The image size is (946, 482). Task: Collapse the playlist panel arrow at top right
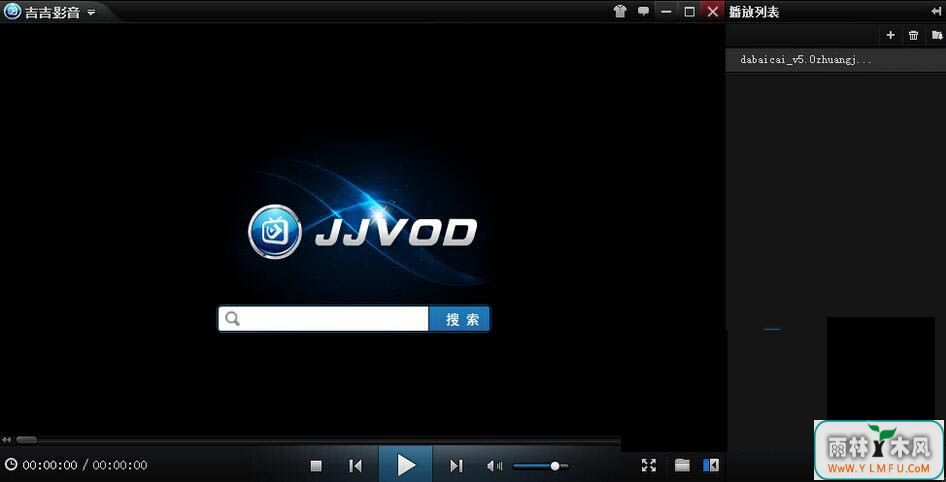click(x=936, y=11)
